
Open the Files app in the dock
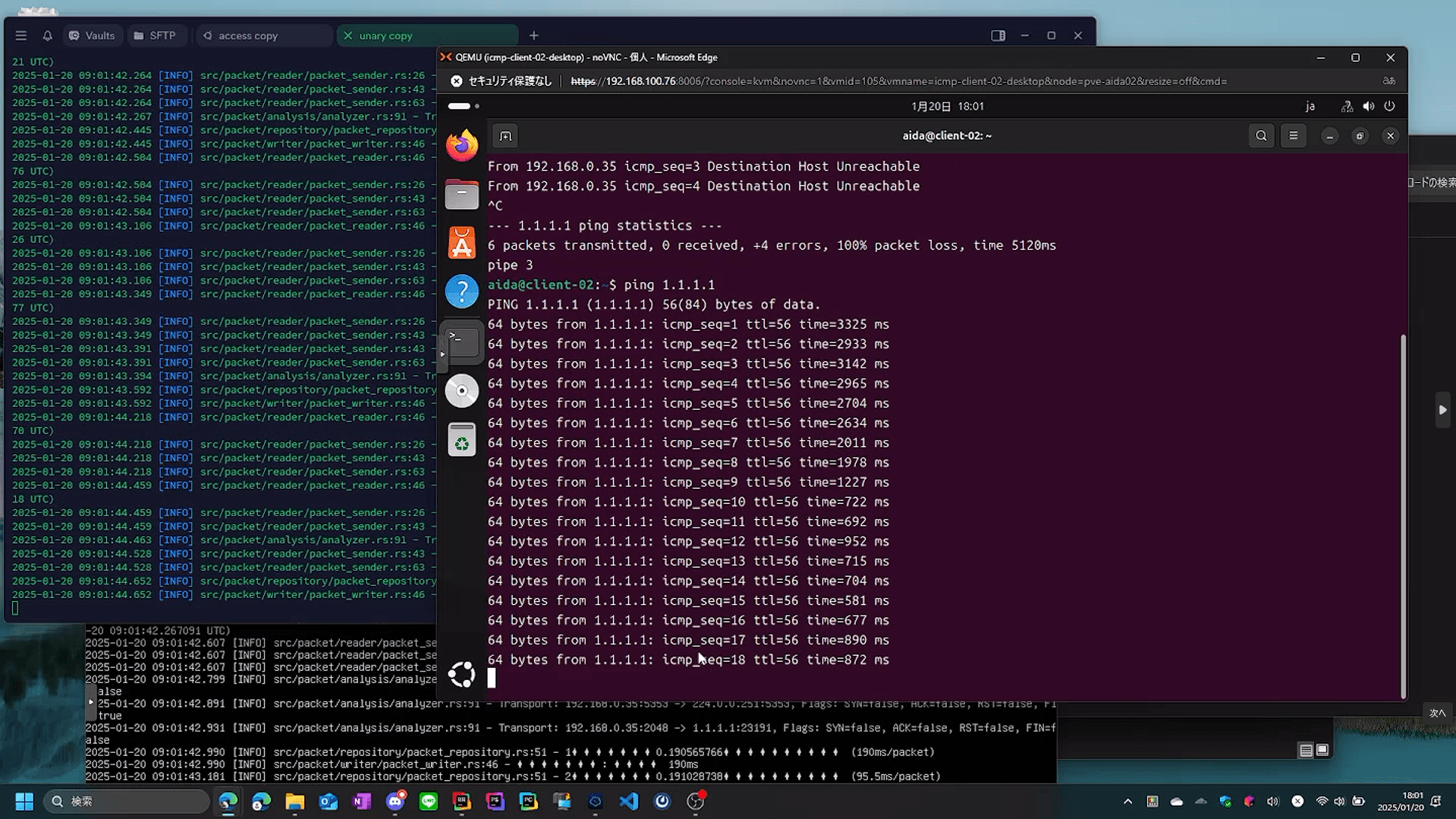[x=461, y=194]
